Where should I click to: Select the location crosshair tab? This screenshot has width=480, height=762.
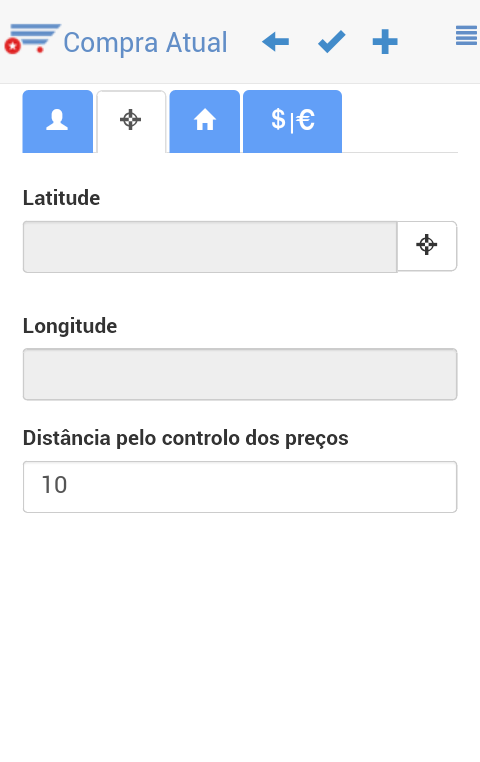pyautogui.click(x=131, y=121)
